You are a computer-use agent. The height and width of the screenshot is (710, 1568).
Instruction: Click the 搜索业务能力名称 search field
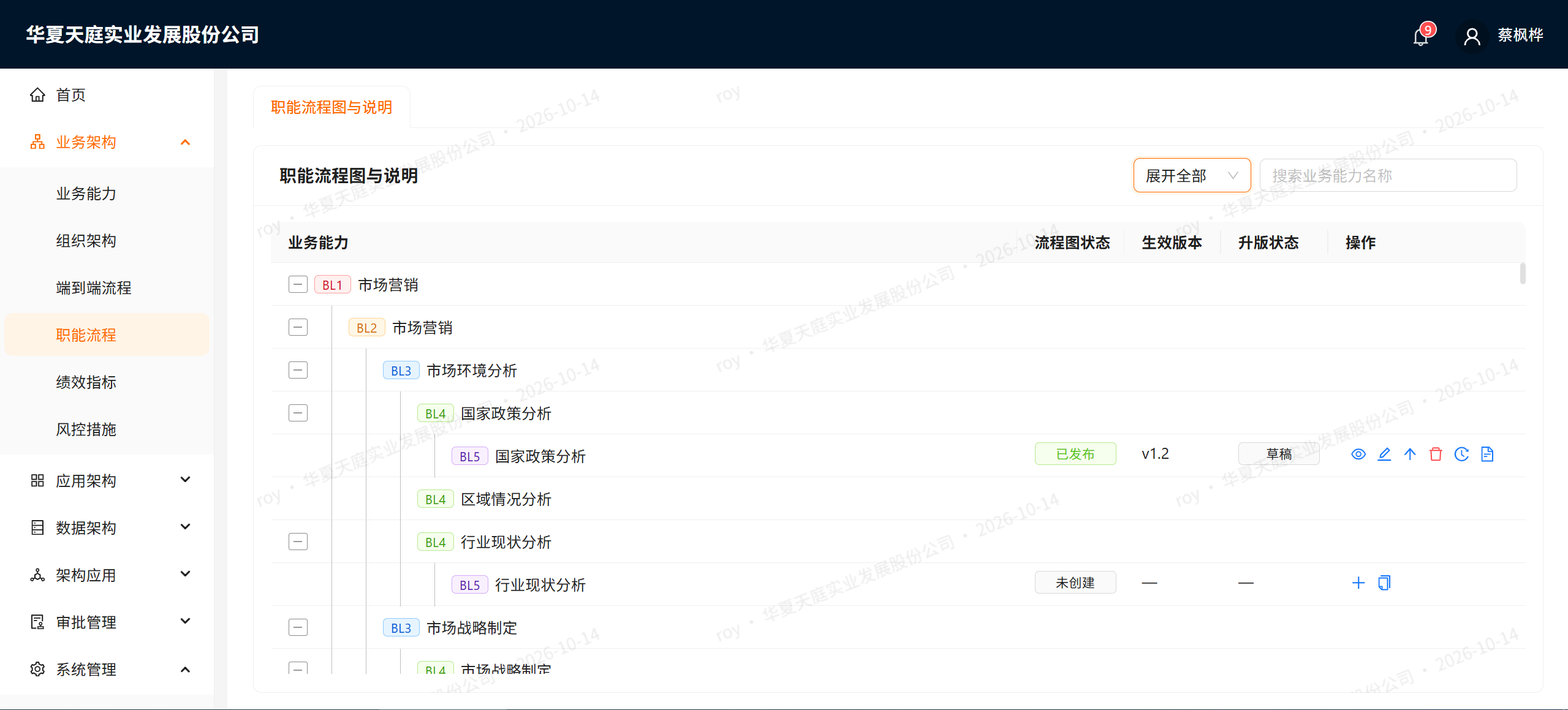click(x=1388, y=176)
